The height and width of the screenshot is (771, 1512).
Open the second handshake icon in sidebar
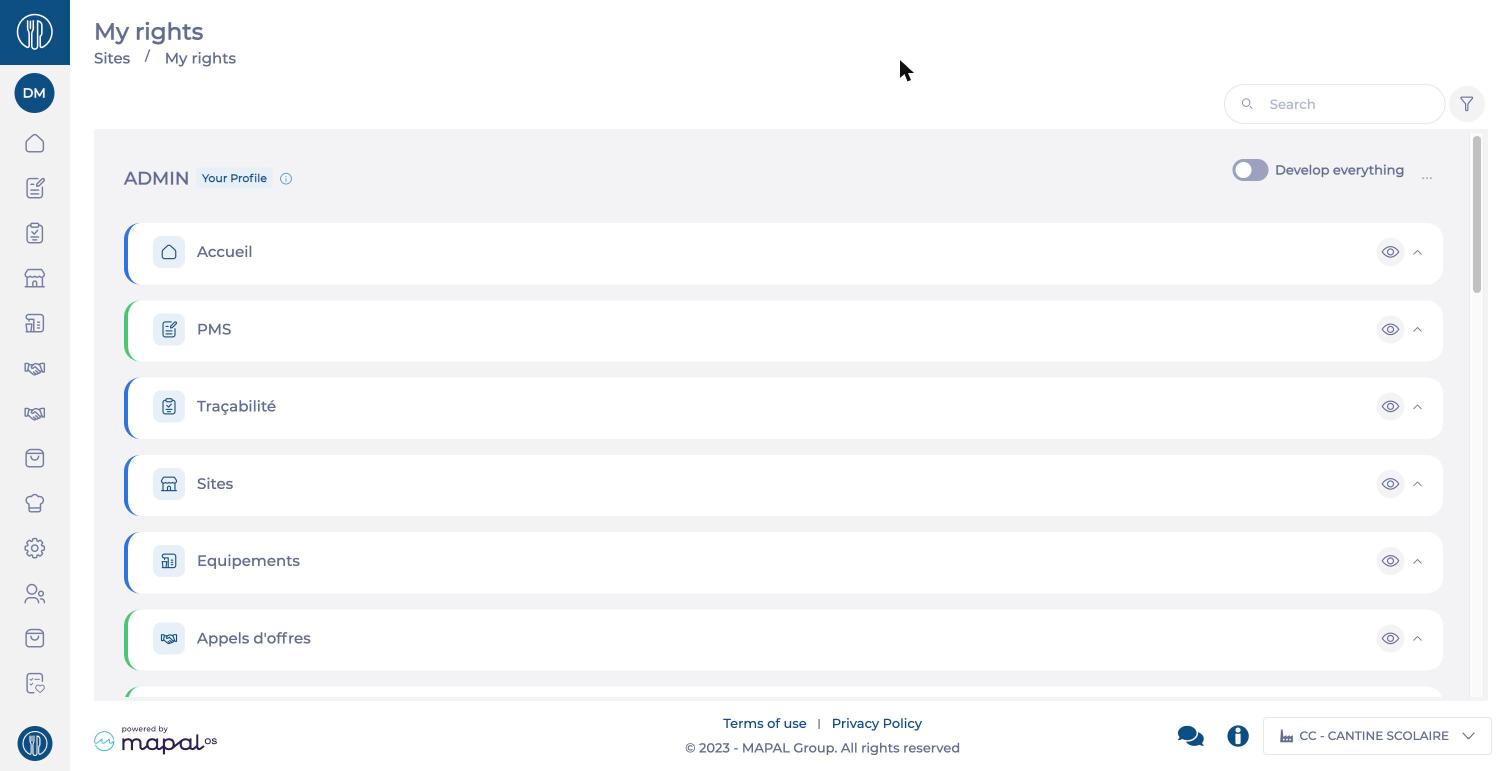click(x=34, y=413)
